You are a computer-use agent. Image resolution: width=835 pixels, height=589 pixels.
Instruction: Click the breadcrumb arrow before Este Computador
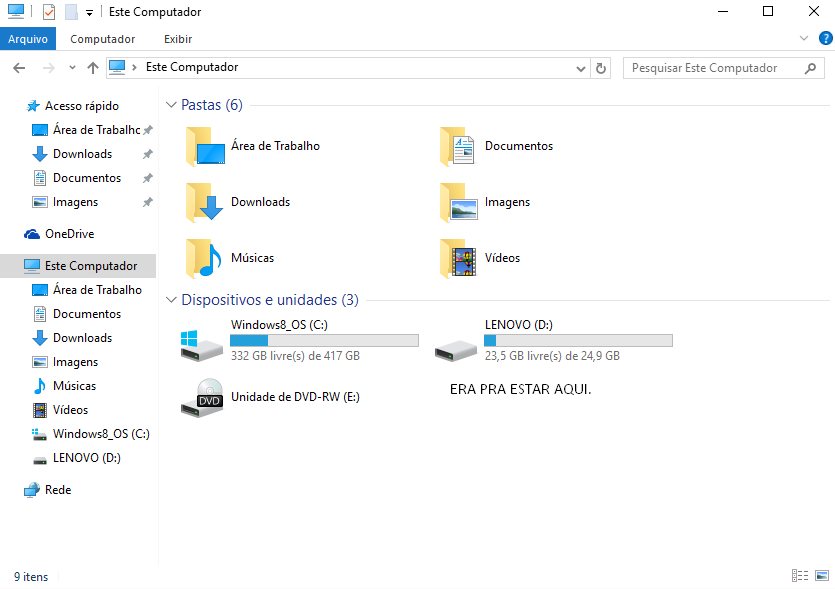pyautogui.click(x=135, y=67)
